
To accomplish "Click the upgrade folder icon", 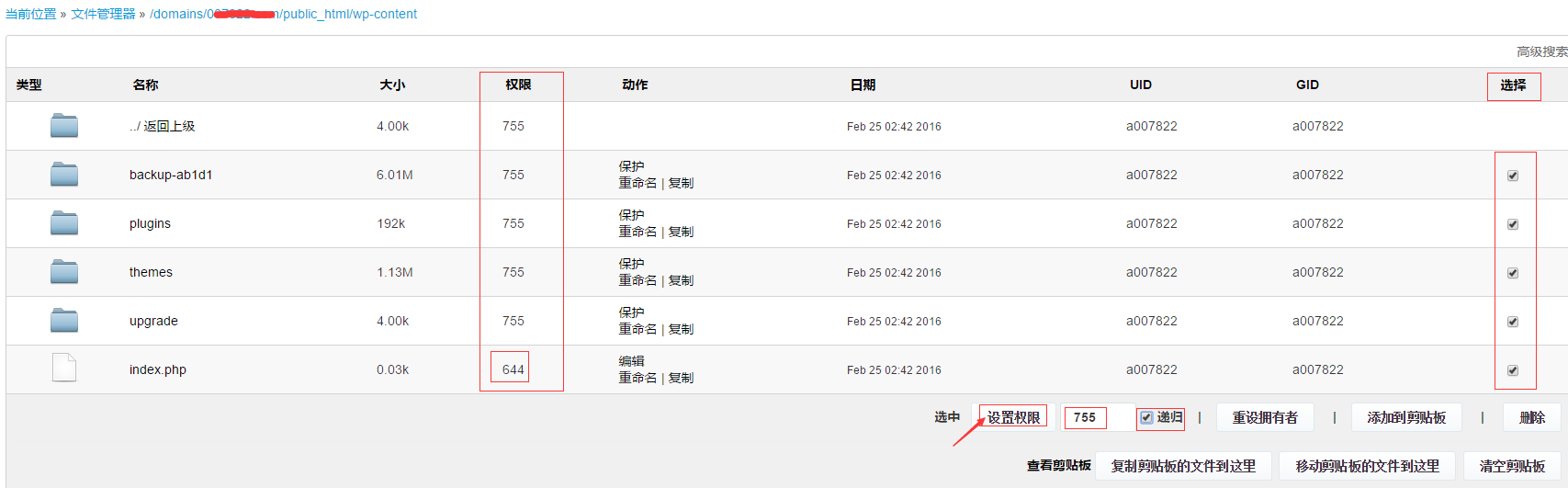I will pyautogui.click(x=64, y=321).
